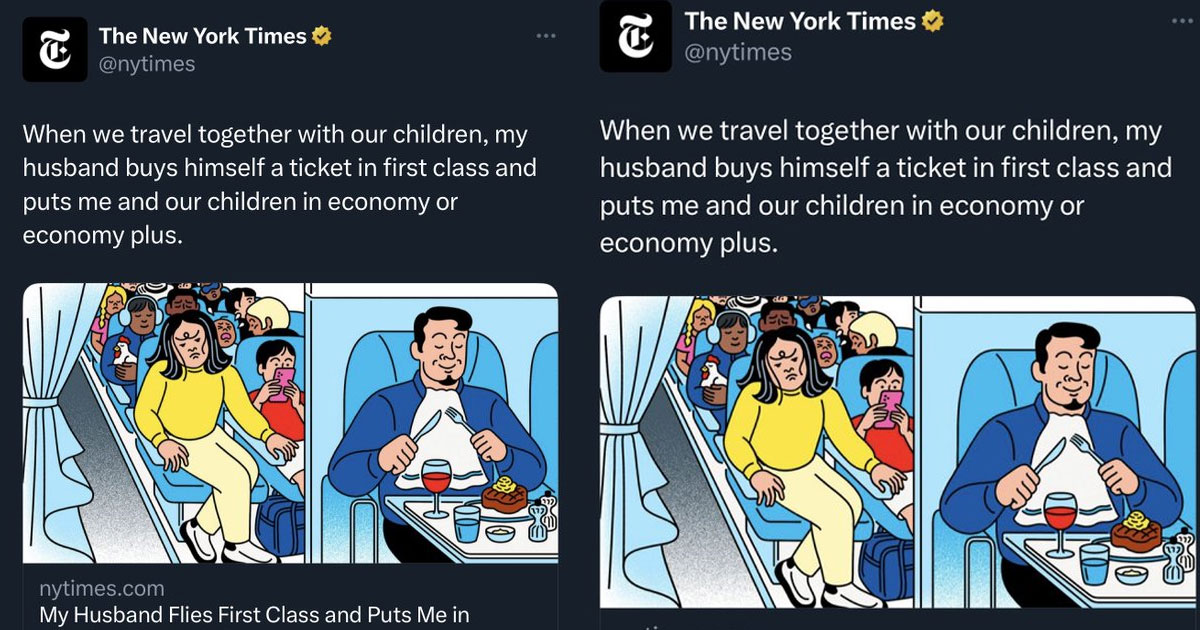Click the gold verified badge in right tweet

pos(932,20)
